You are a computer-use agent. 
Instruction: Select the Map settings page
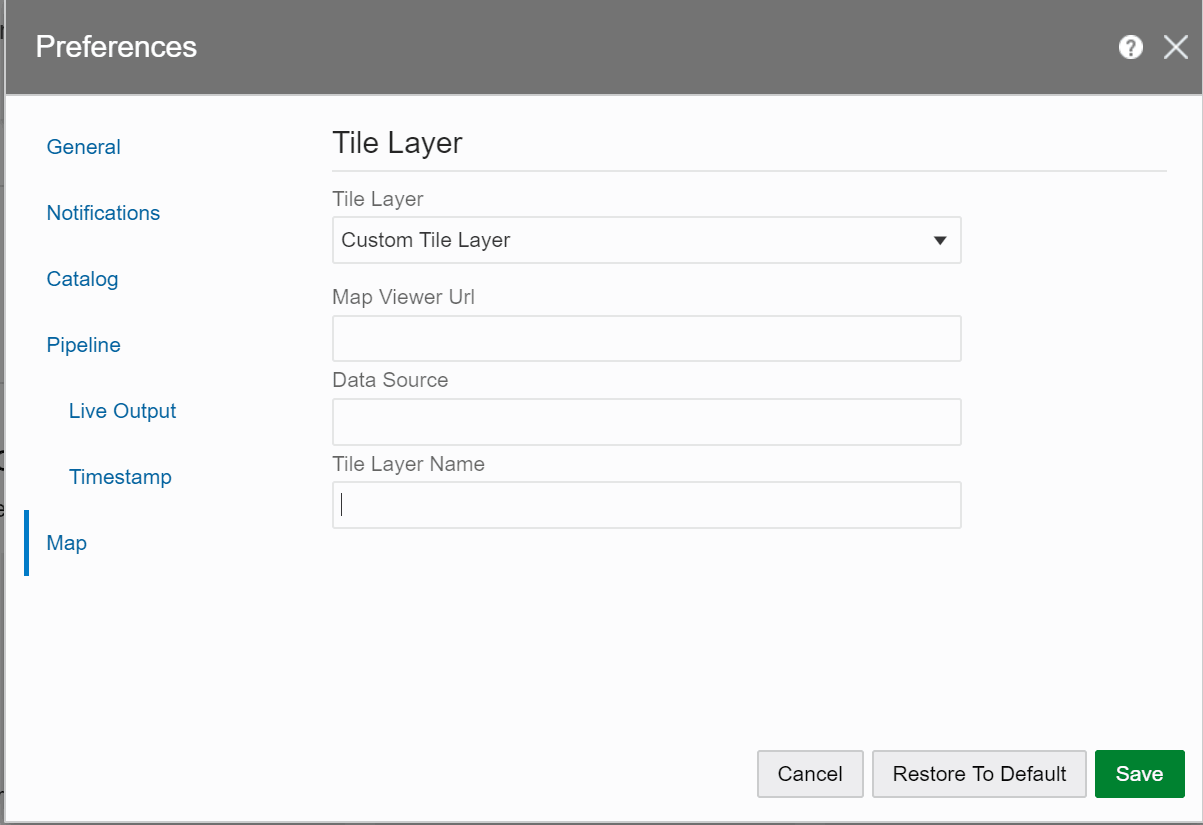pyautogui.click(x=66, y=543)
